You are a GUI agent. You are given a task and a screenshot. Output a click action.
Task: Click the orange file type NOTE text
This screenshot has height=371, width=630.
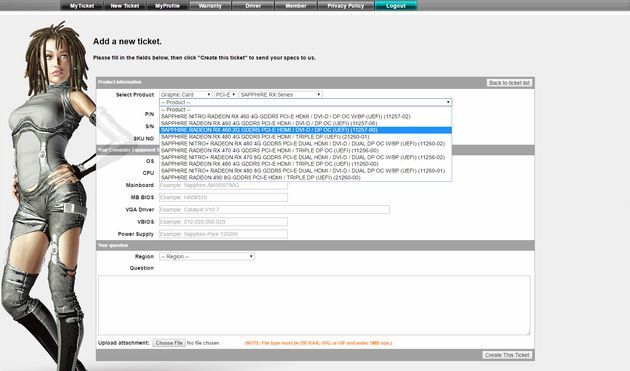[x=318, y=343]
